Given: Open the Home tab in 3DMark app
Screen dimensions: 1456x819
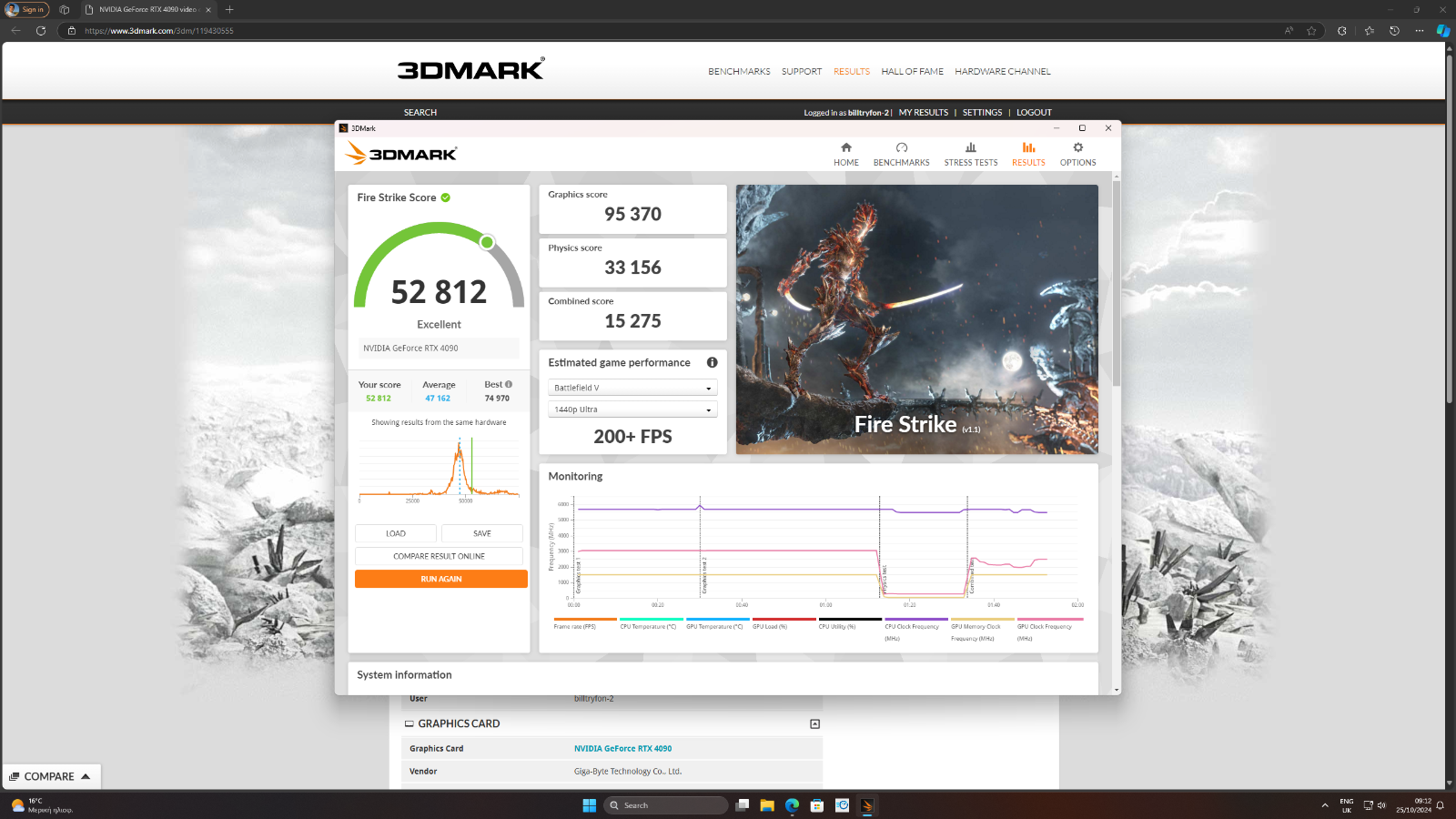Looking at the screenshot, I should [x=846, y=154].
